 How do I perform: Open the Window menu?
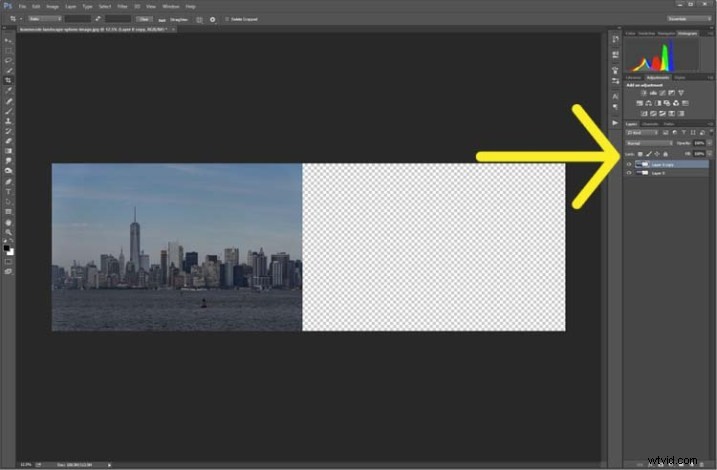point(171,6)
